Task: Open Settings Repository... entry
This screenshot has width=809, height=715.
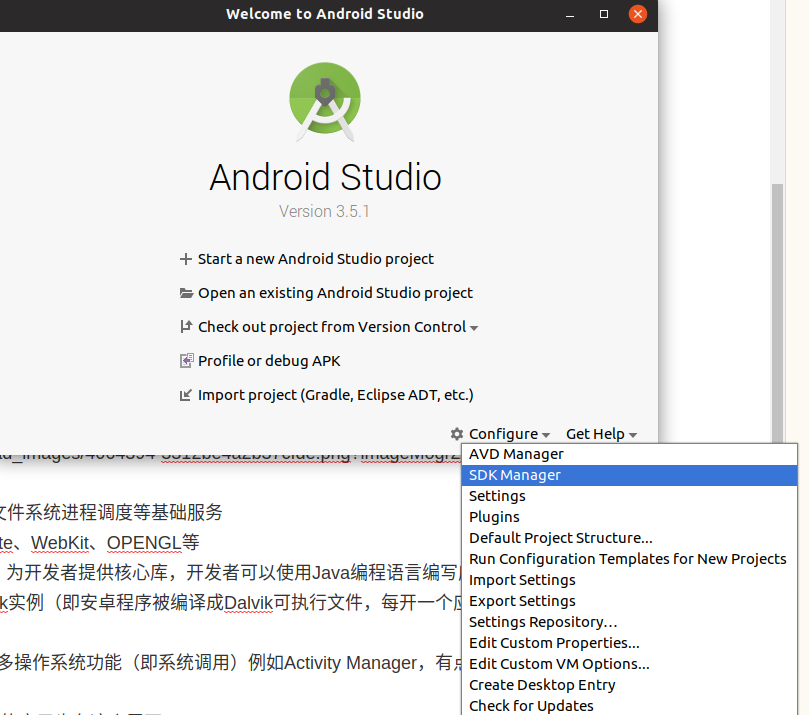Action: 629,622
